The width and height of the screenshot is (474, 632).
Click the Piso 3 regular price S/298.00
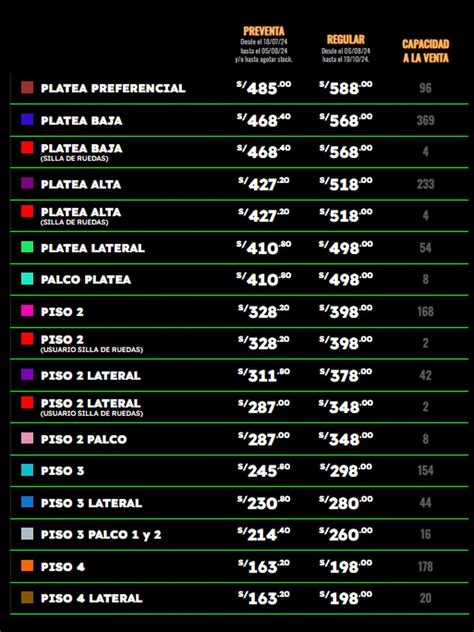click(346, 470)
